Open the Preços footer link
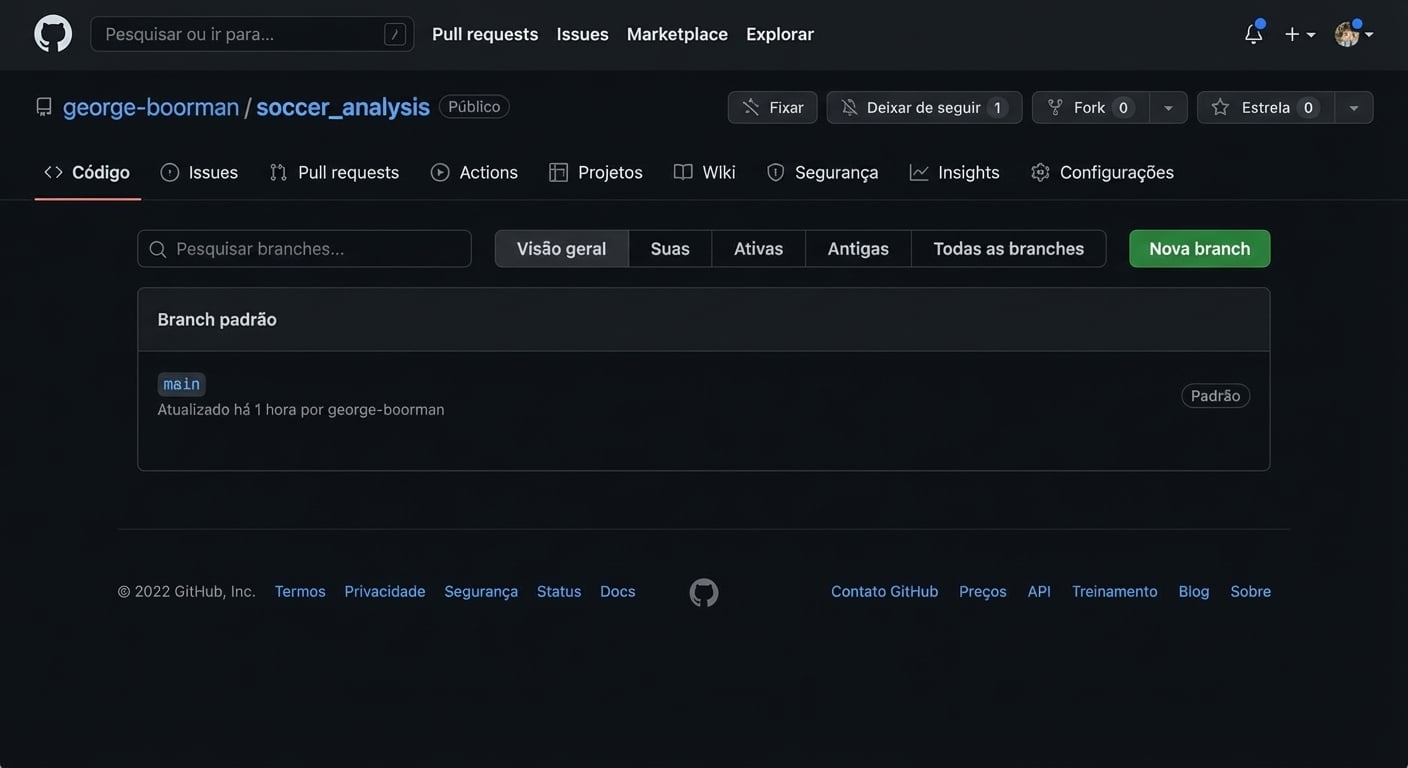 [x=983, y=592]
